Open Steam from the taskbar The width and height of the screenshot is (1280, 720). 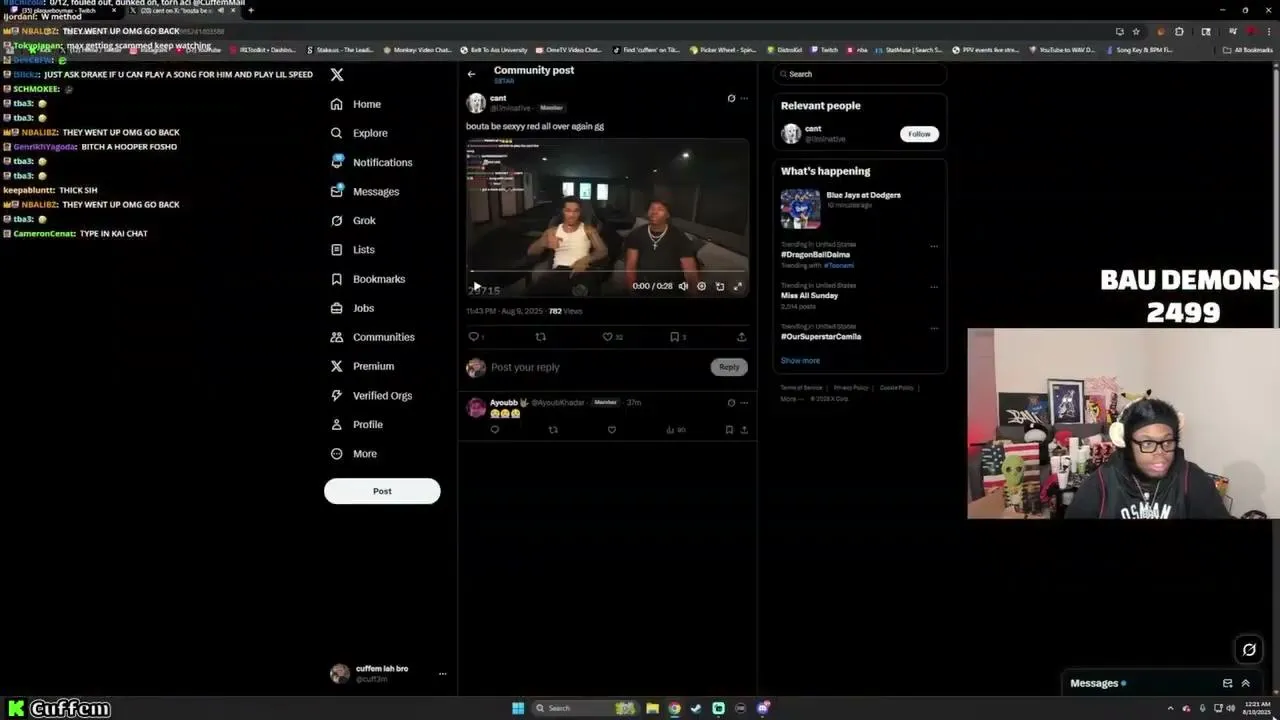click(x=696, y=709)
